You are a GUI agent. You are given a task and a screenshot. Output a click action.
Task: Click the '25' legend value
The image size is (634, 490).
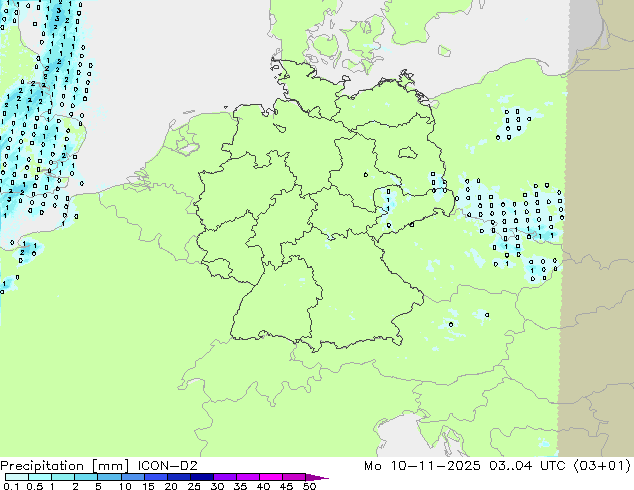pyautogui.click(x=194, y=486)
